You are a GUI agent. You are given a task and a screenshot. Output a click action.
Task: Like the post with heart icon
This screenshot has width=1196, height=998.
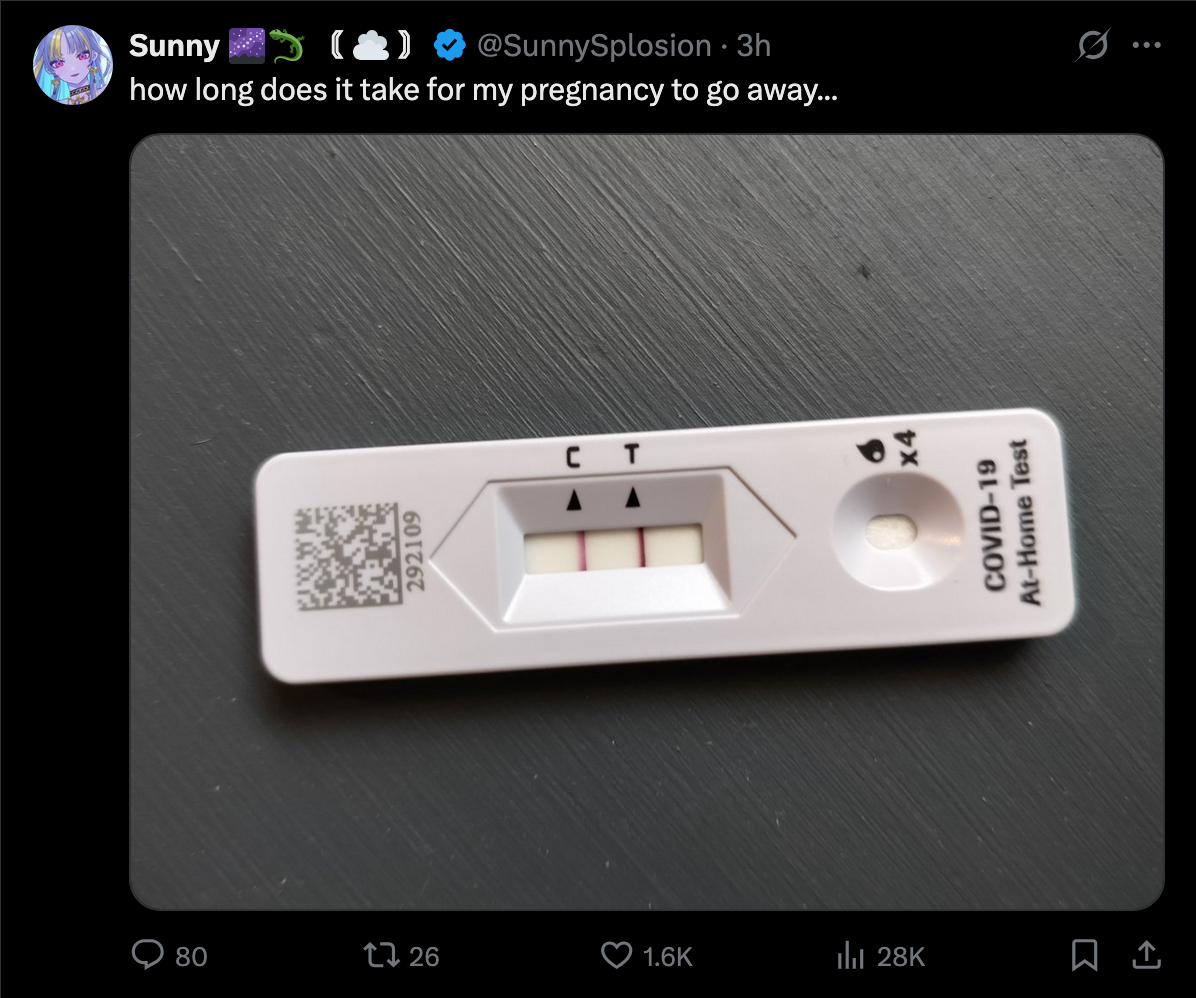(616, 956)
